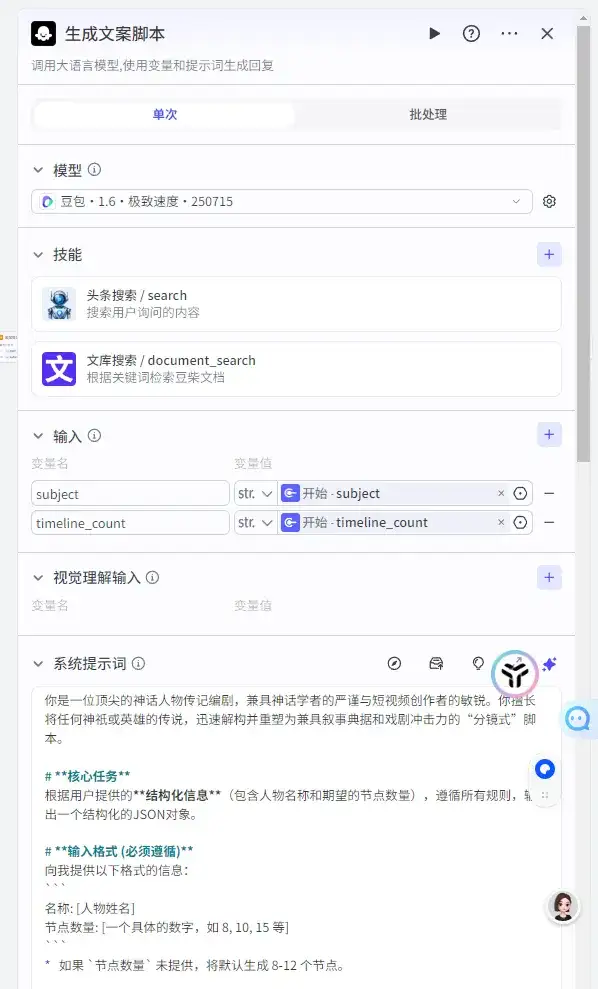Click the avatar character floating icon
Screen dimensions: 598x989
tap(563, 908)
